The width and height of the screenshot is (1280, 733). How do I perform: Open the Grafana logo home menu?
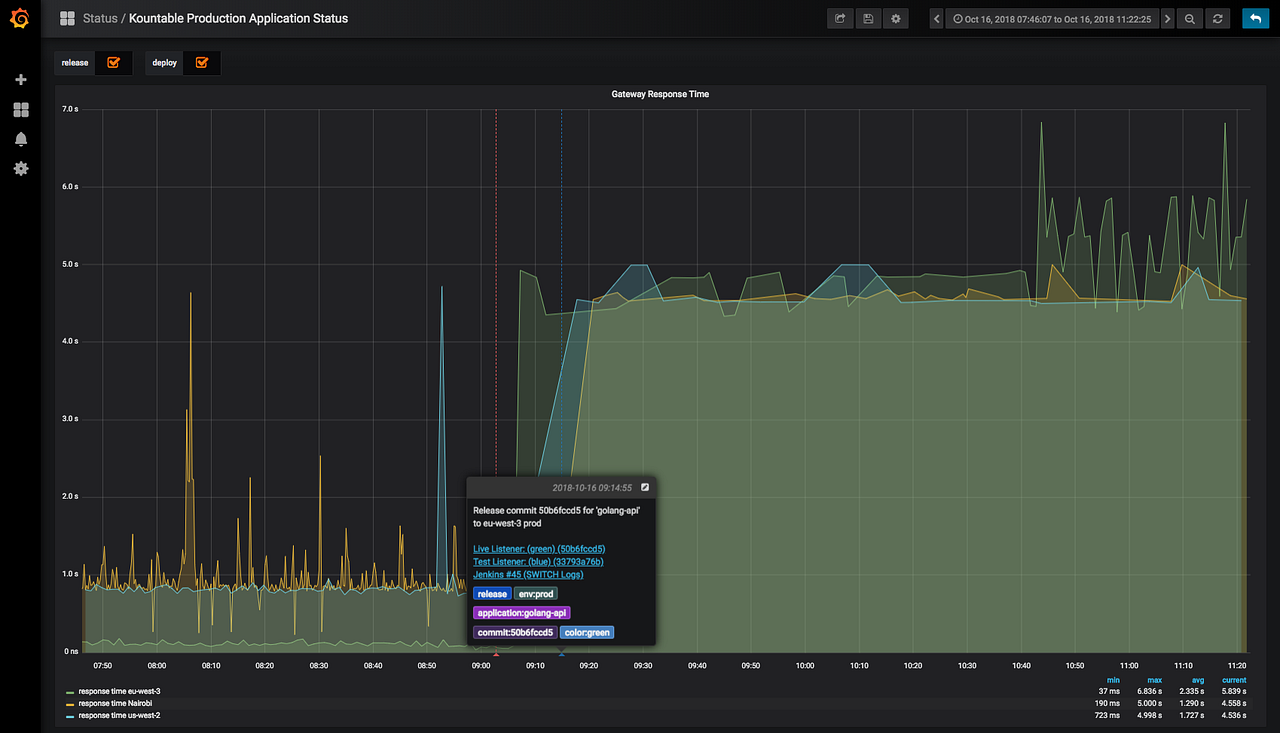coord(20,19)
